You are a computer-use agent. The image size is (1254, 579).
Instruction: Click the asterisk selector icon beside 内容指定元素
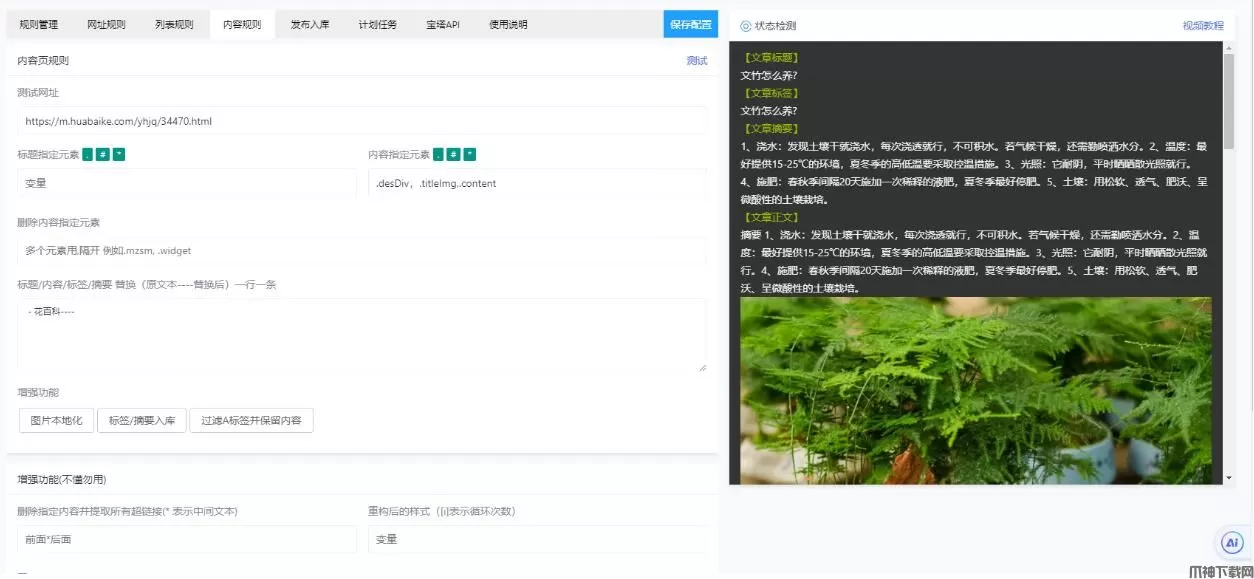click(470, 155)
